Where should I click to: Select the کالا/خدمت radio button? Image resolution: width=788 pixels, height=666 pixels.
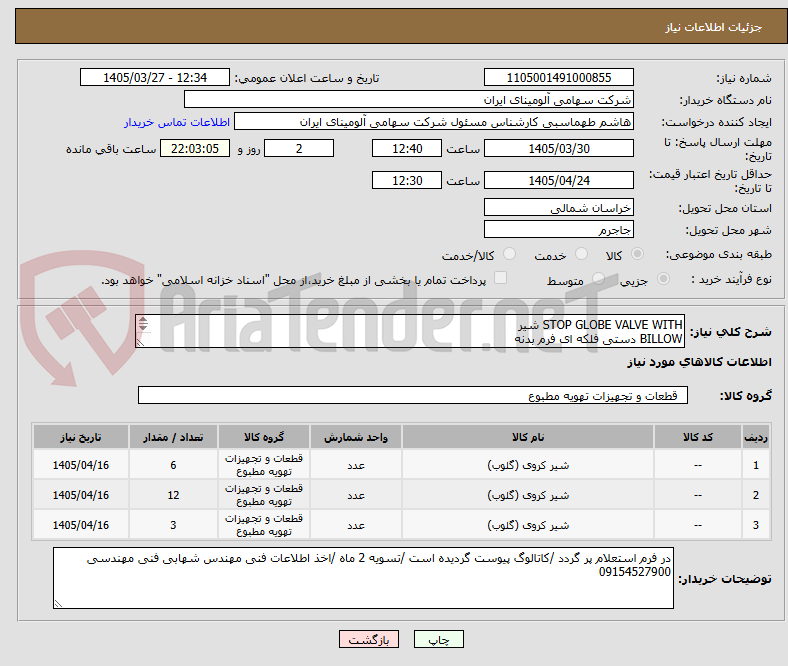(x=510, y=254)
